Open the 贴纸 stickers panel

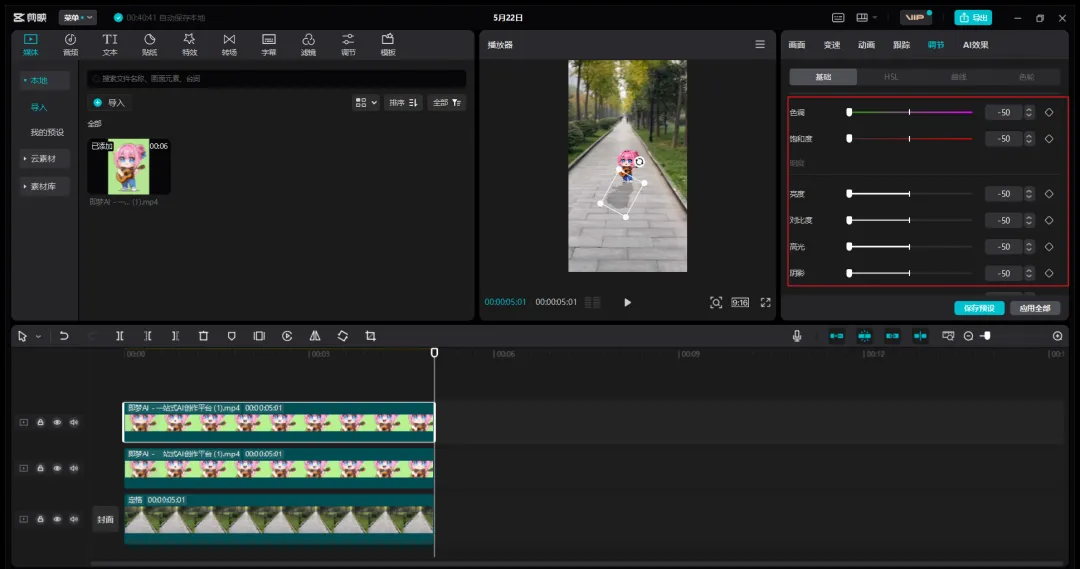pos(149,44)
